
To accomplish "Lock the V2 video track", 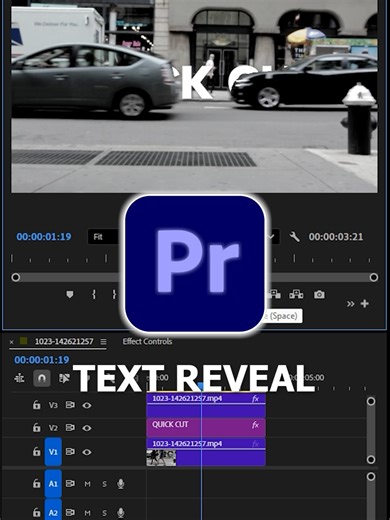I will click(36, 427).
